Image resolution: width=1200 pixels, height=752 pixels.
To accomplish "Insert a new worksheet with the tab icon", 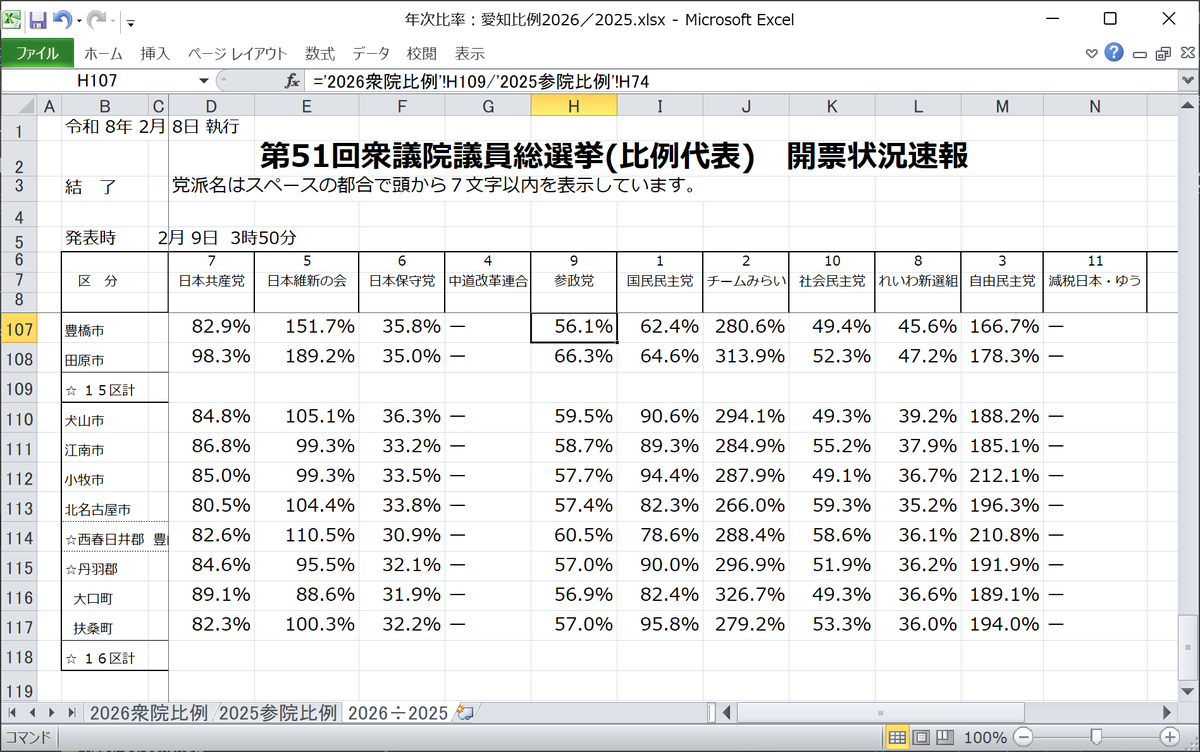I will 463,712.
